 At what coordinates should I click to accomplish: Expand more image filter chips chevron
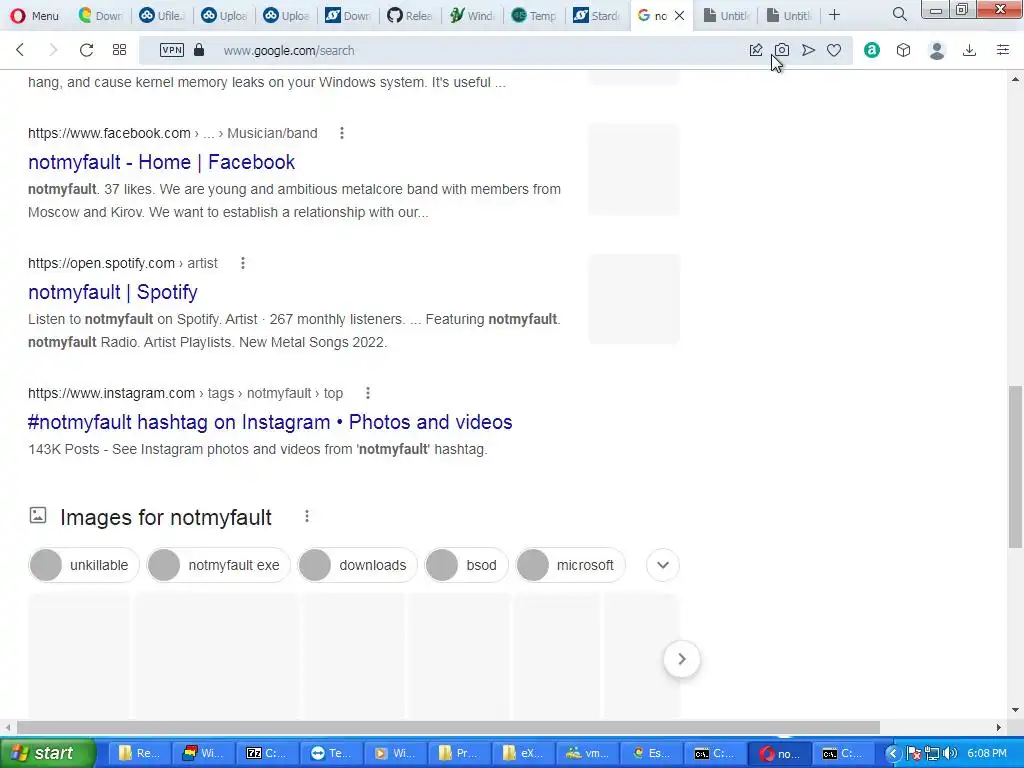(663, 565)
